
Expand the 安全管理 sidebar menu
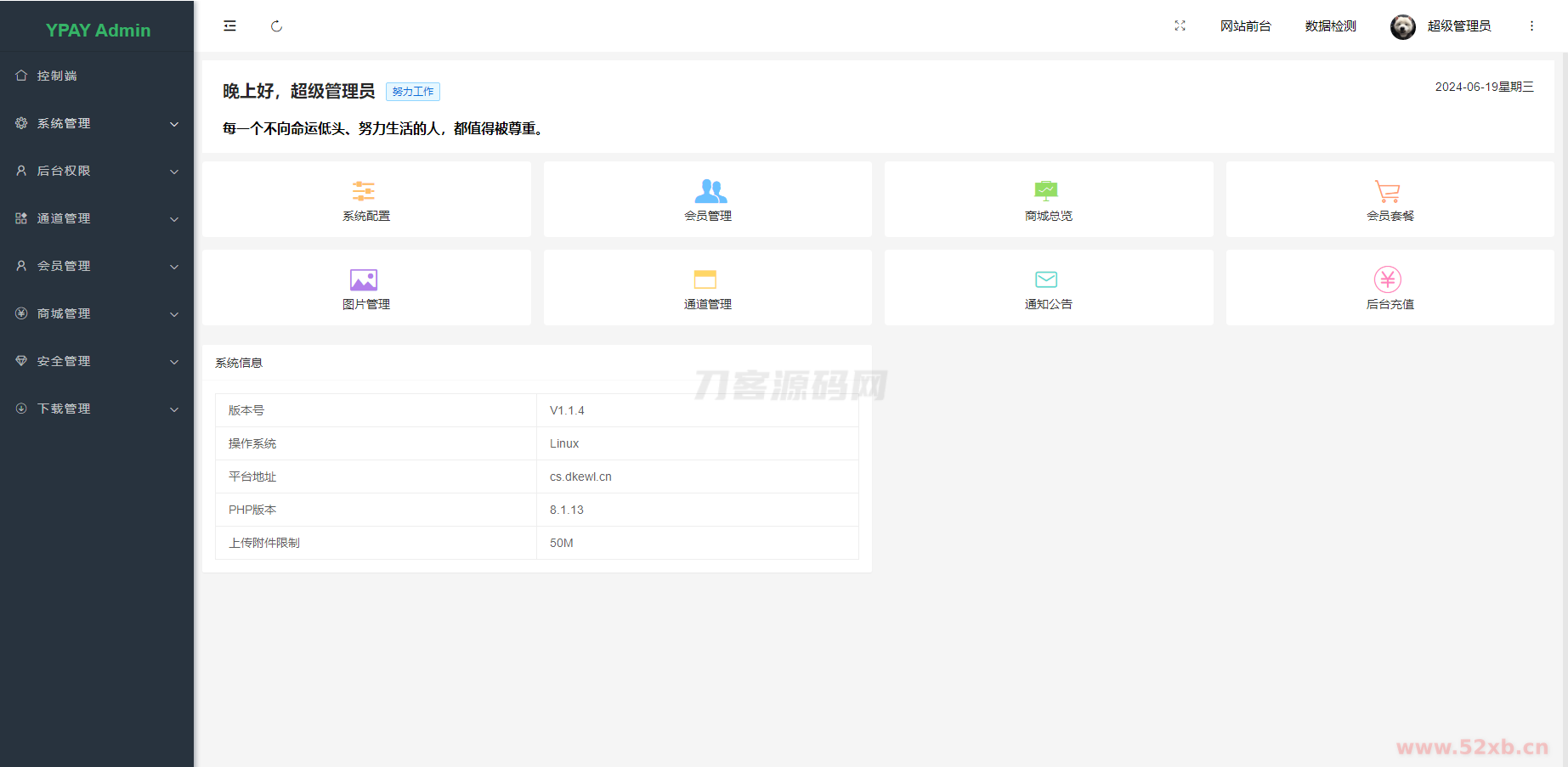(97, 361)
